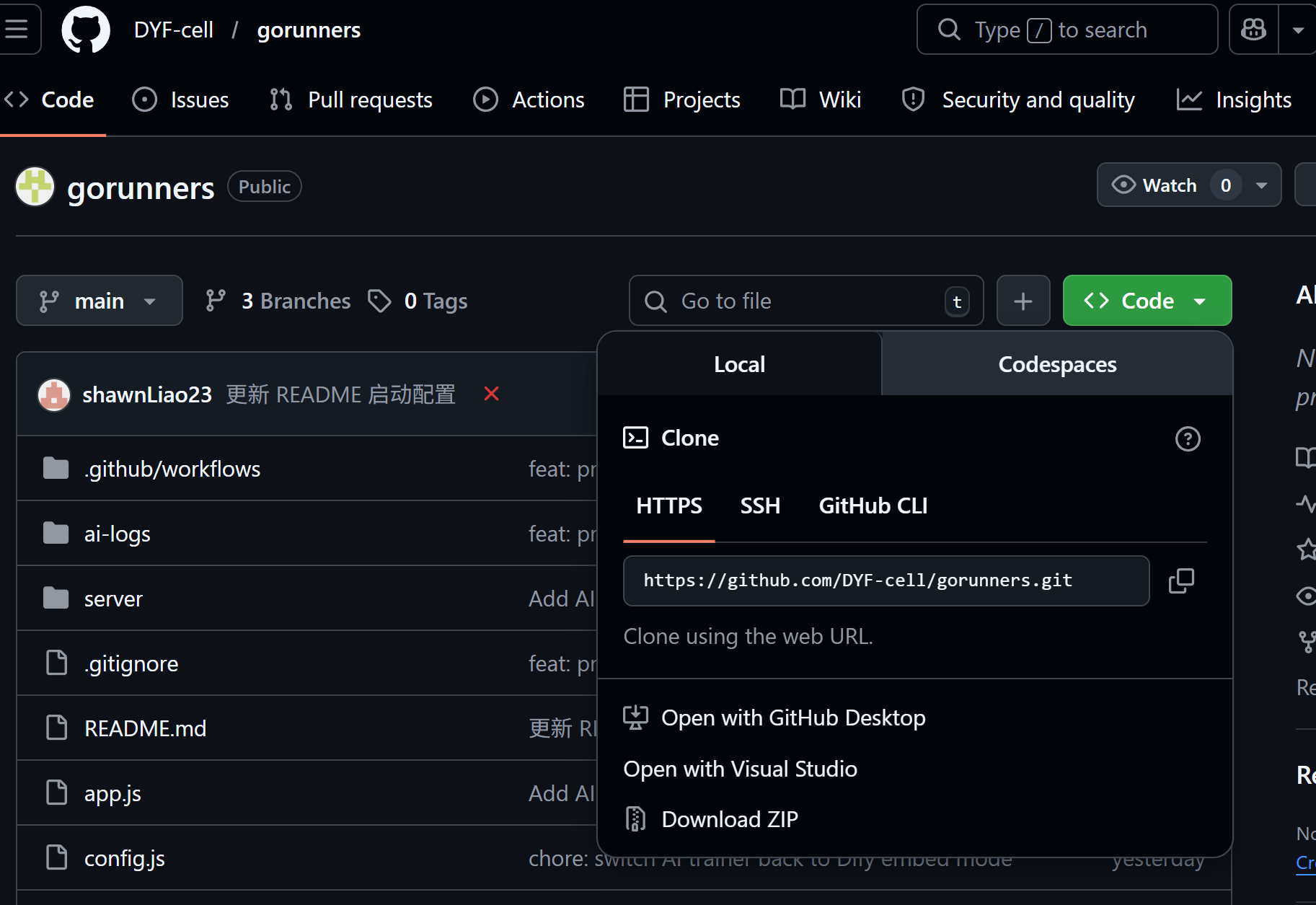Image resolution: width=1316 pixels, height=905 pixels.
Task: Click the Go to file search box
Action: (x=806, y=301)
